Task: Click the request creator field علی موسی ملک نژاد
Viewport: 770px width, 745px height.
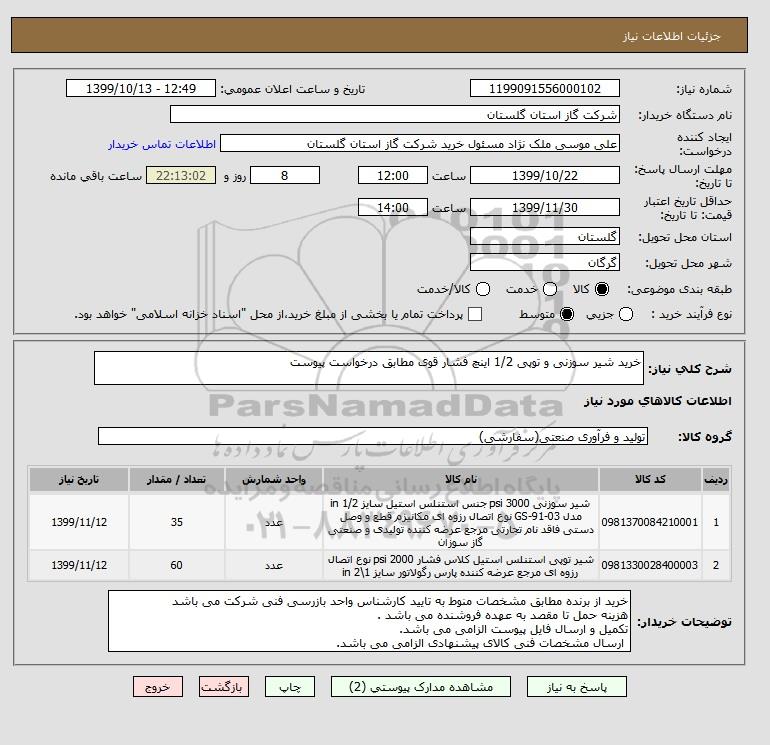Action: (420, 144)
